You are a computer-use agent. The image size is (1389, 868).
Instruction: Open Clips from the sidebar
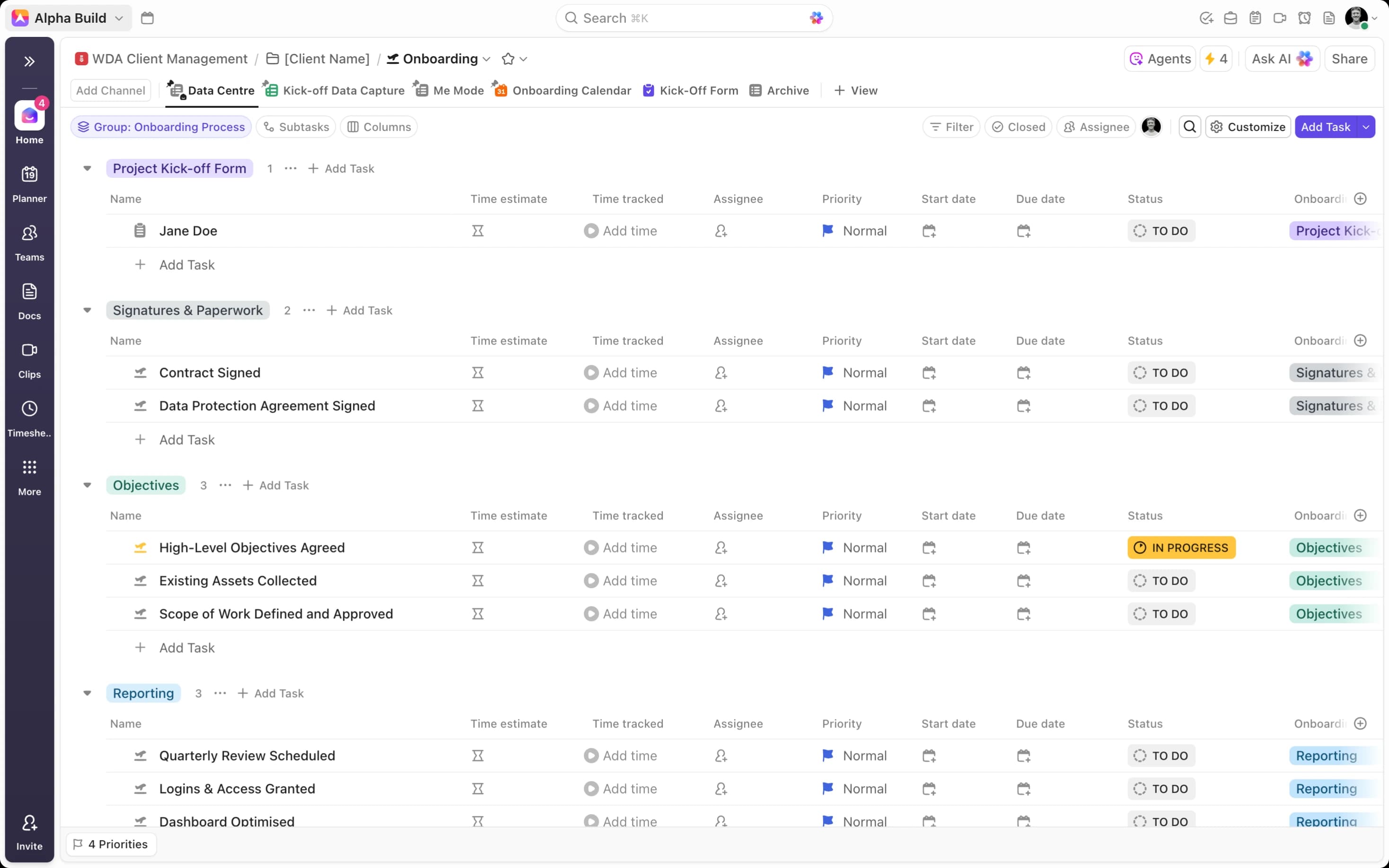[29, 350]
